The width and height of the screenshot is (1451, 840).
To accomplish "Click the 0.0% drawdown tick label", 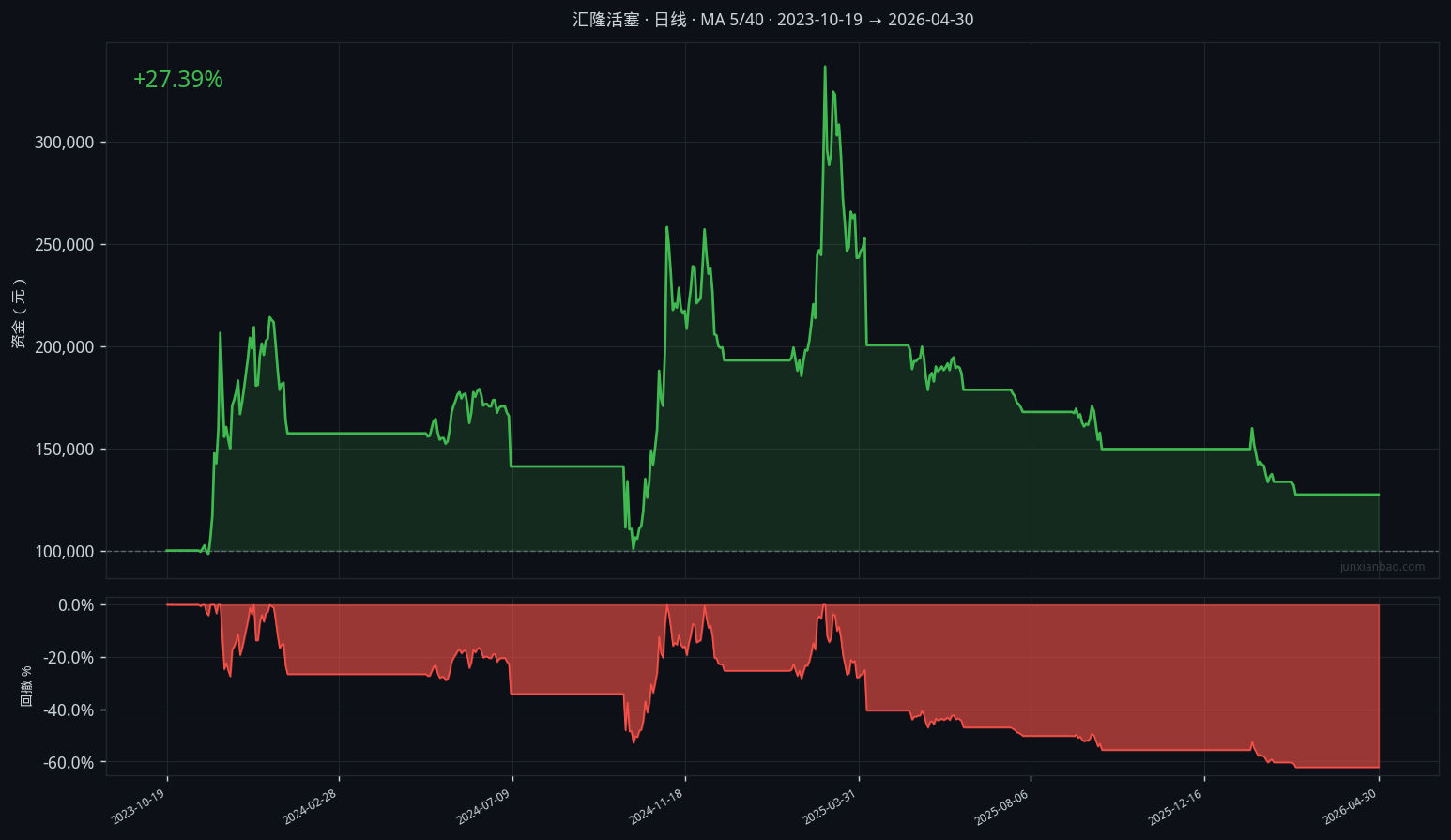I will [x=76, y=605].
